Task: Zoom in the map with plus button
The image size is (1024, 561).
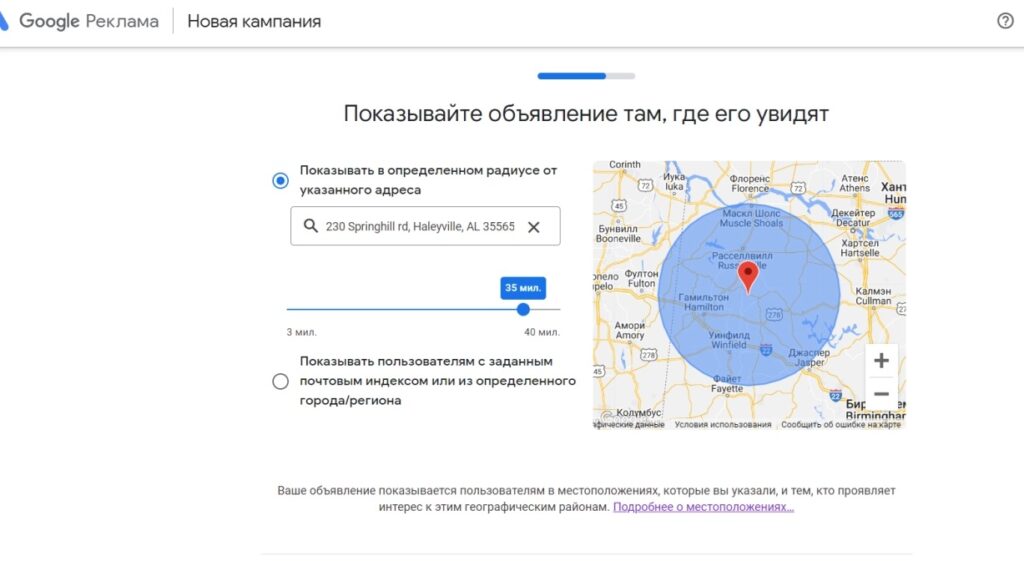Action: coord(881,361)
